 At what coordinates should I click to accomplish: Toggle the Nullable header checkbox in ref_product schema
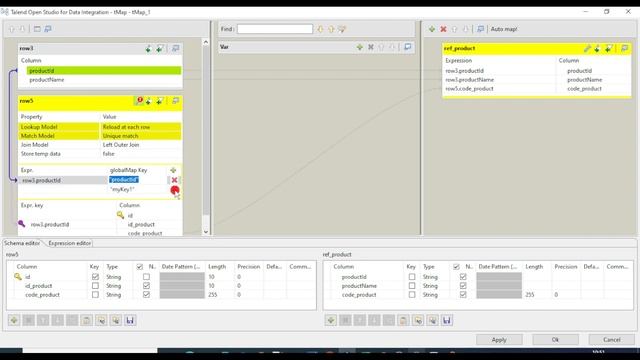coord(456,267)
